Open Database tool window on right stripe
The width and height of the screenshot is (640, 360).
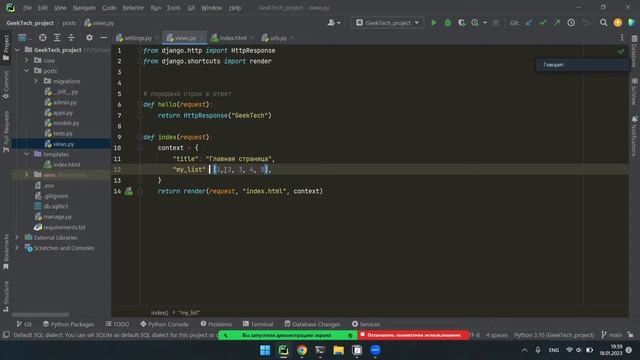634,51
